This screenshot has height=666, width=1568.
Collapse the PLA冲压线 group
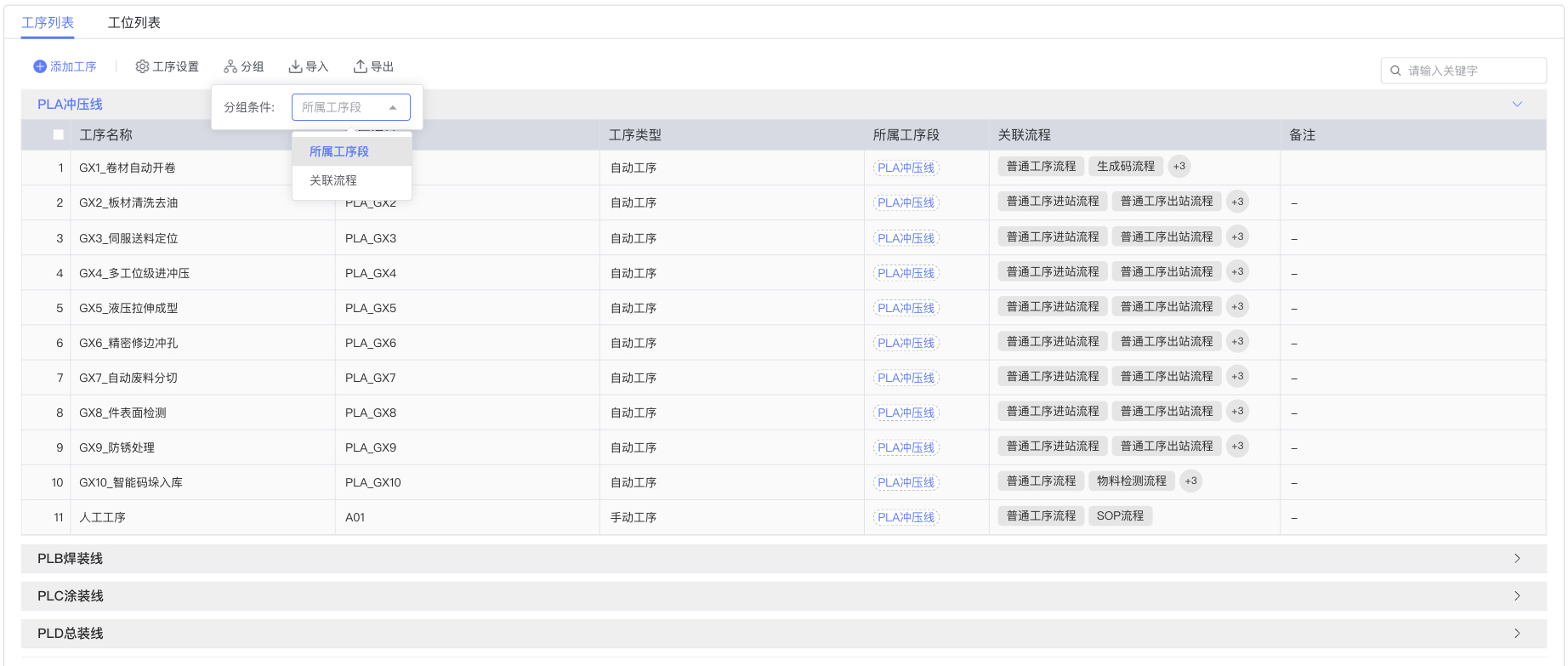pos(1517,104)
